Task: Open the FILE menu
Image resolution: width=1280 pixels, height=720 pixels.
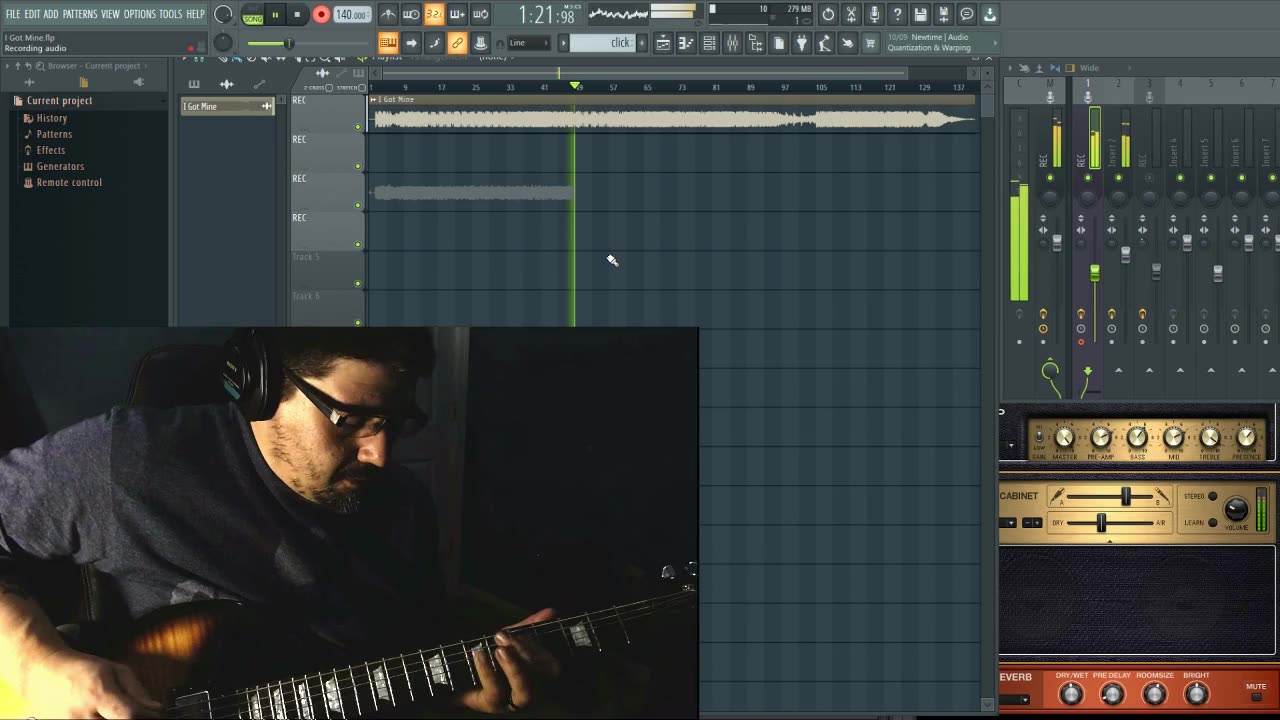Action: click(x=13, y=14)
